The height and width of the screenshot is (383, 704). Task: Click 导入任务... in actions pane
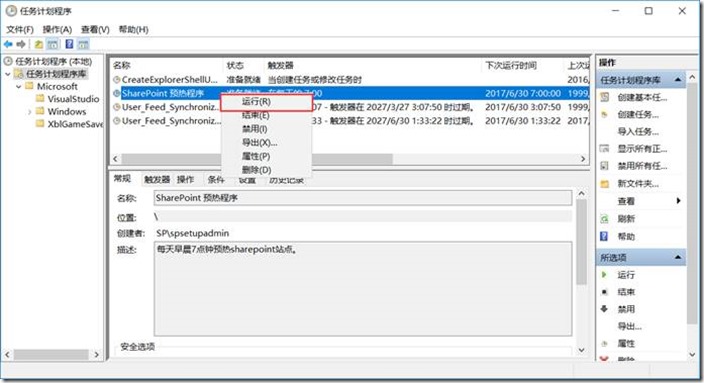(x=638, y=132)
